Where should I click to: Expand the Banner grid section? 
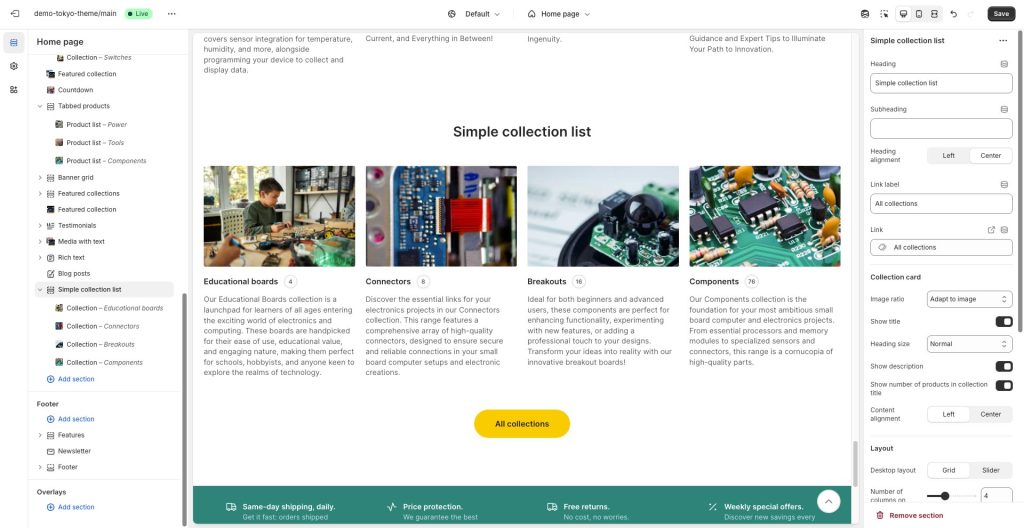[x=40, y=178]
